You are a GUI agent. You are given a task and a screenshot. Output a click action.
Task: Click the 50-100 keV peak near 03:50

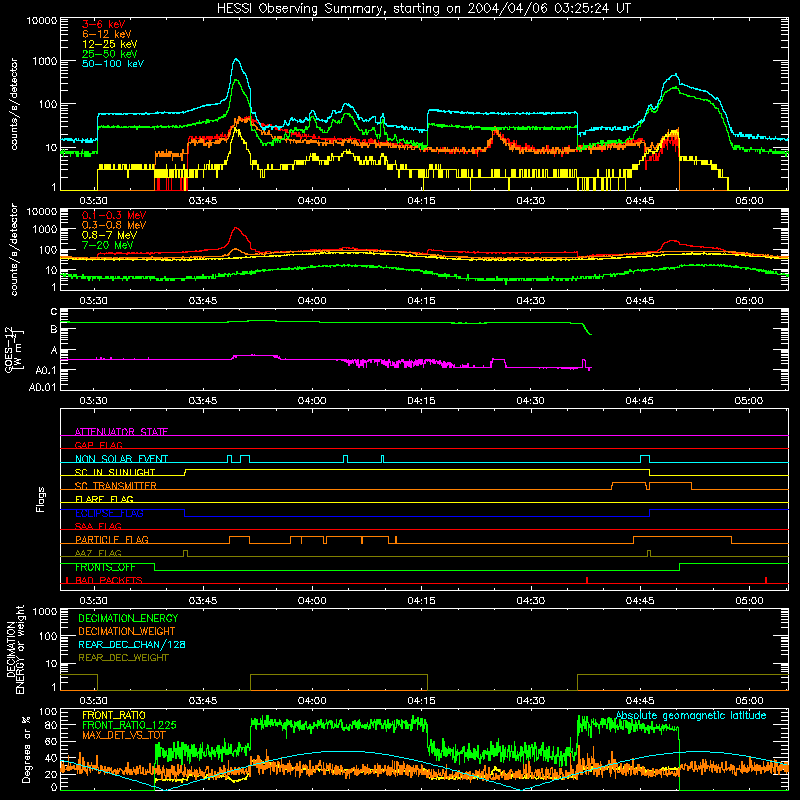236,60
